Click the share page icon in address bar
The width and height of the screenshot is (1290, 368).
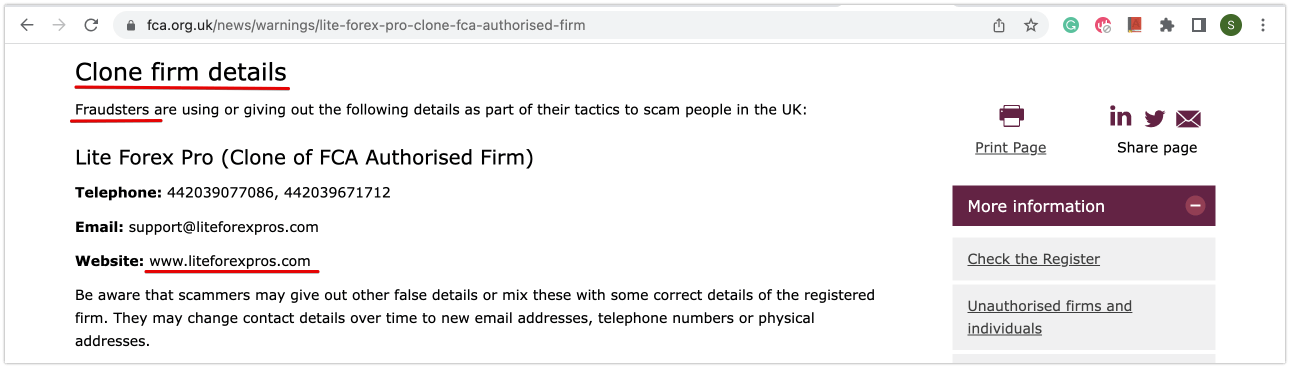999,25
